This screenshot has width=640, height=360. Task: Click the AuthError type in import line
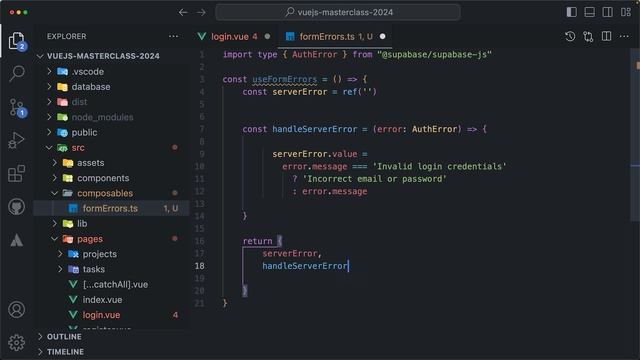tap(314, 55)
